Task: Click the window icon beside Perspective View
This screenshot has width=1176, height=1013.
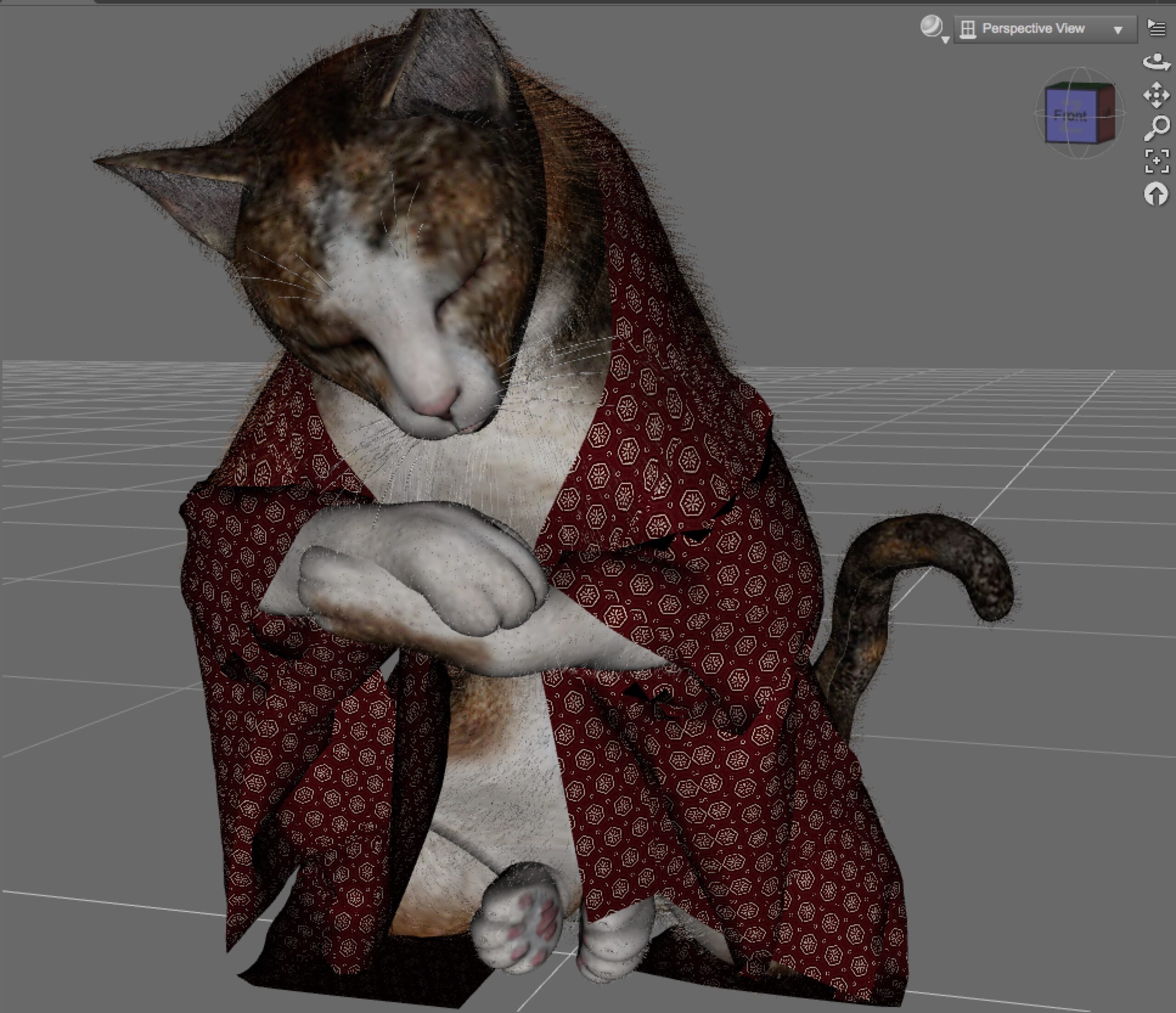Action: point(968,29)
